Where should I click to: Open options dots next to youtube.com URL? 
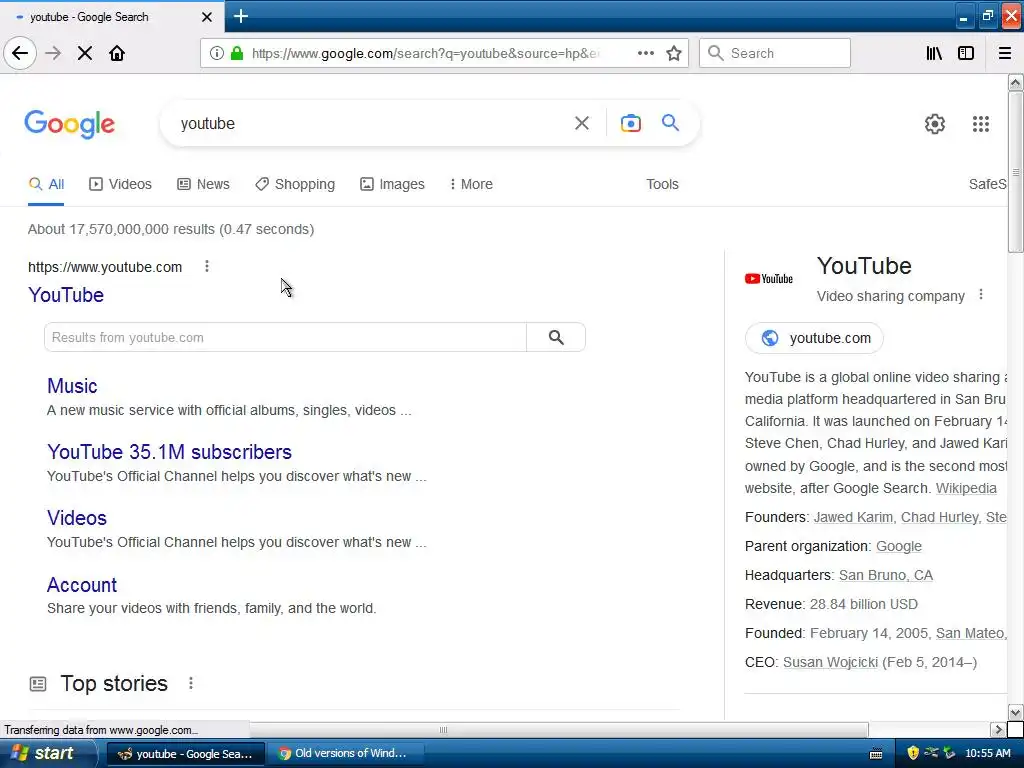point(206,266)
